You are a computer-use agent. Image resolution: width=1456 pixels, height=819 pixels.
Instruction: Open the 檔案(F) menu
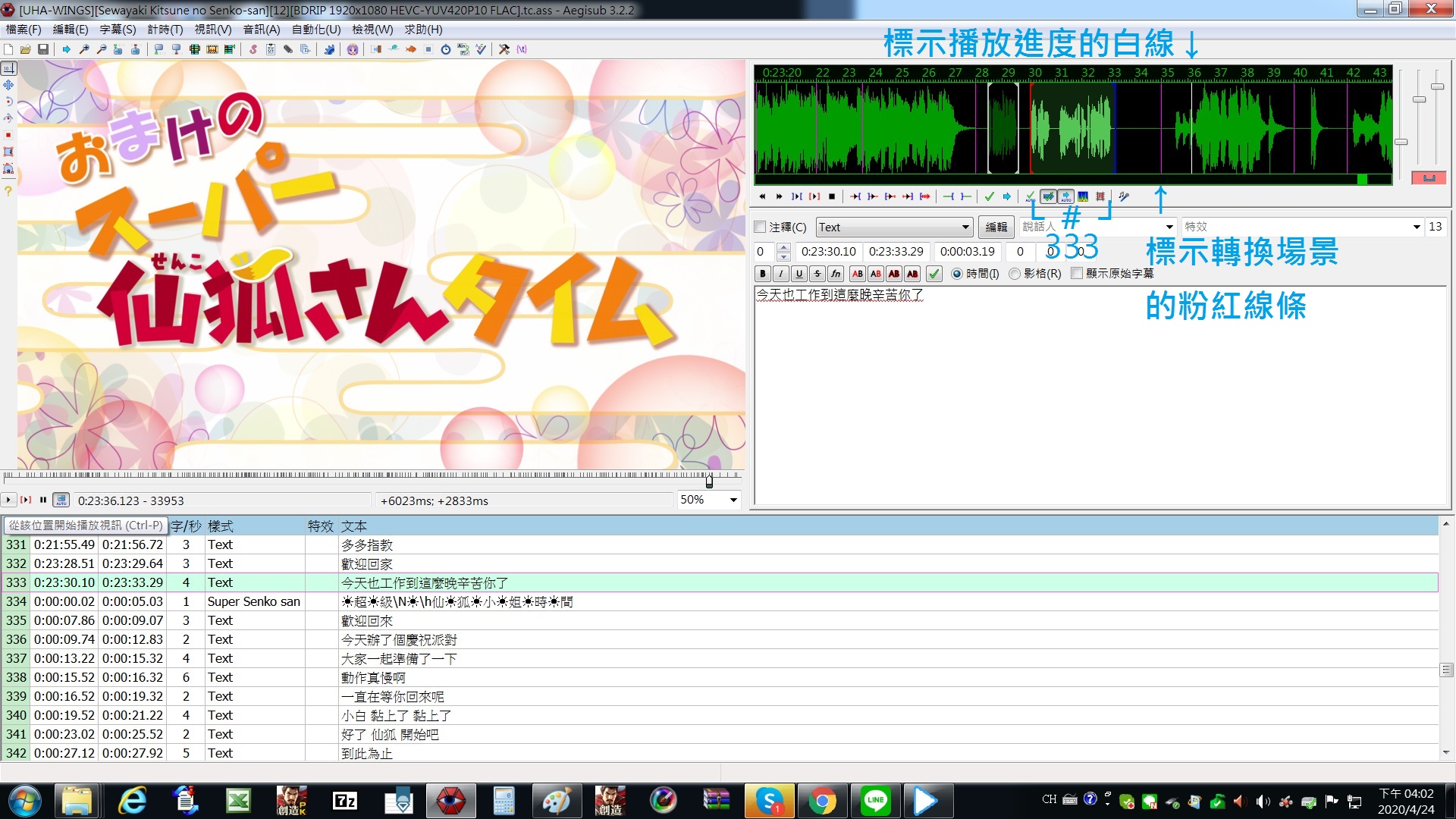[x=24, y=30]
